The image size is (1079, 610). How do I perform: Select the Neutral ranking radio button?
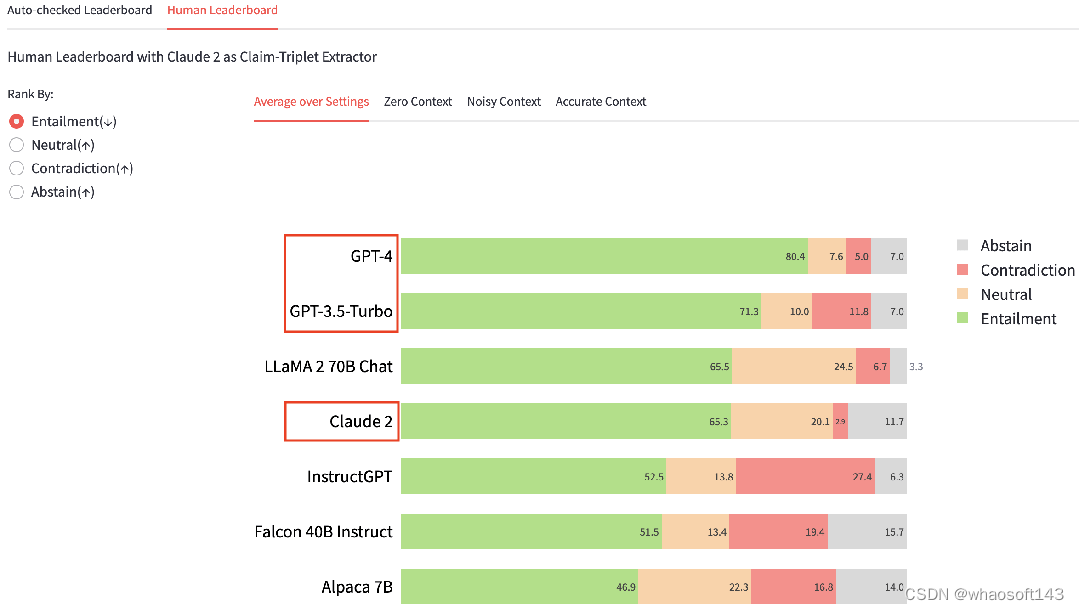click(16, 145)
